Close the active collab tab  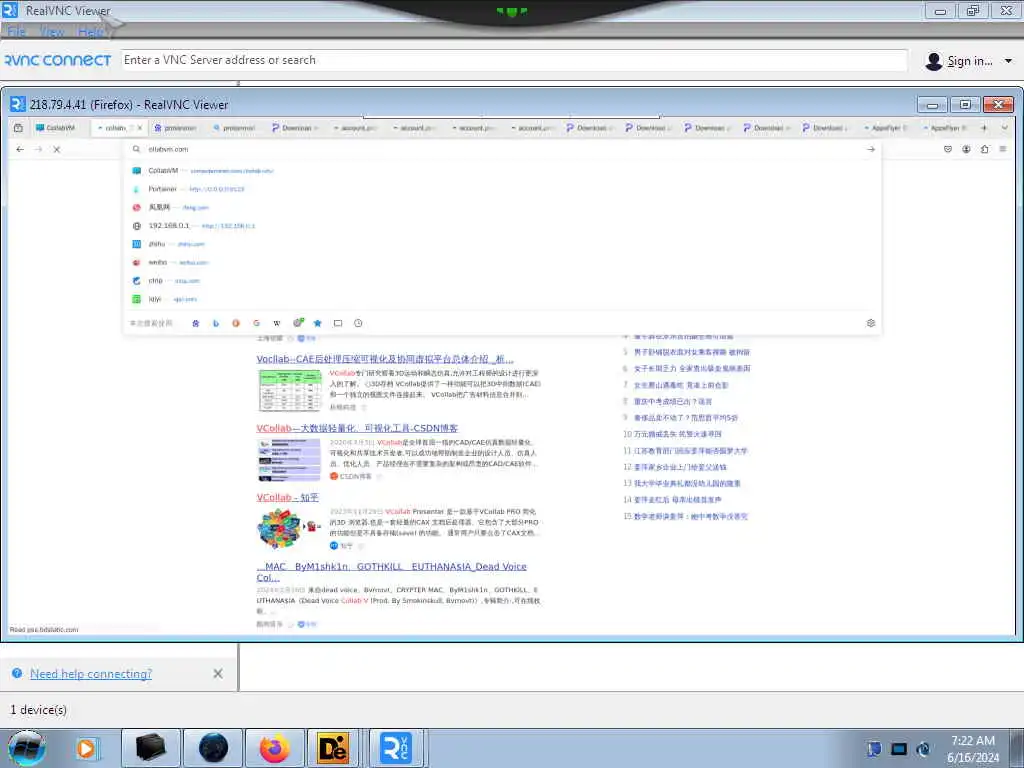click(x=139, y=128)
